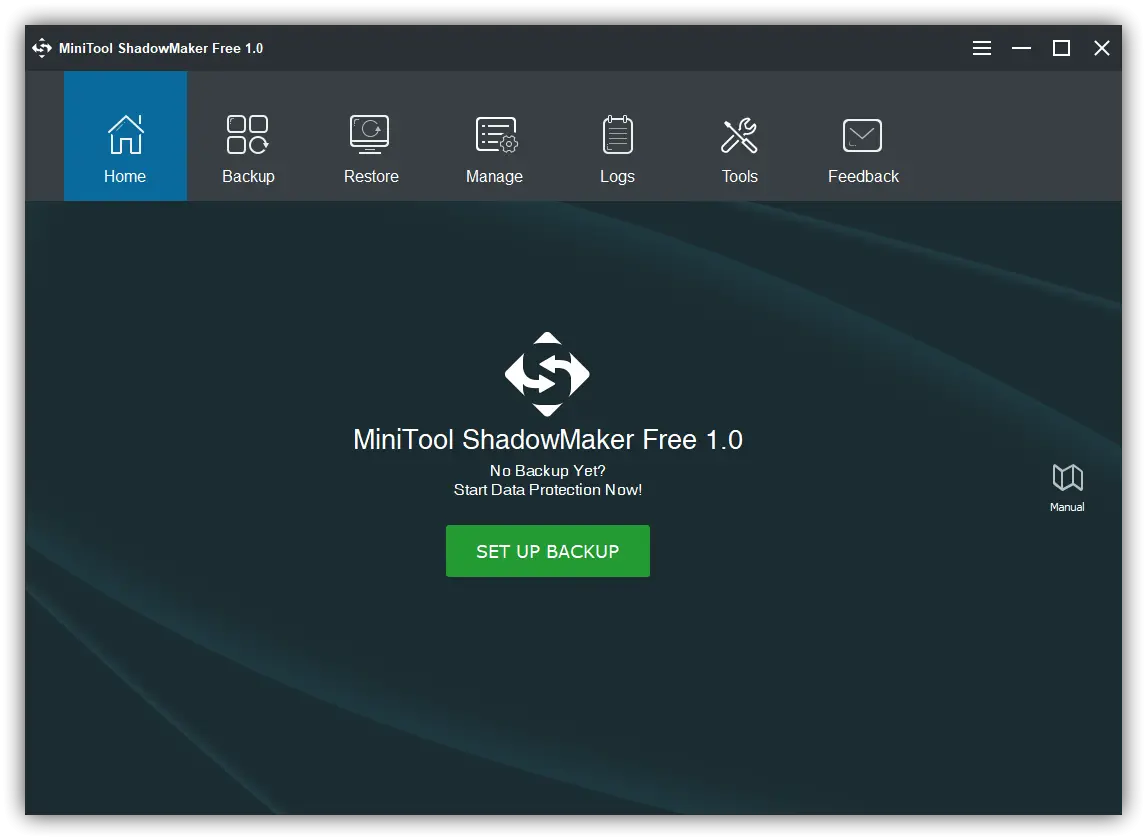The height and width of the screenshot is (840, 1147).
Task: Click 'Start Data Protection Now!' text
Action: [548, 490]
